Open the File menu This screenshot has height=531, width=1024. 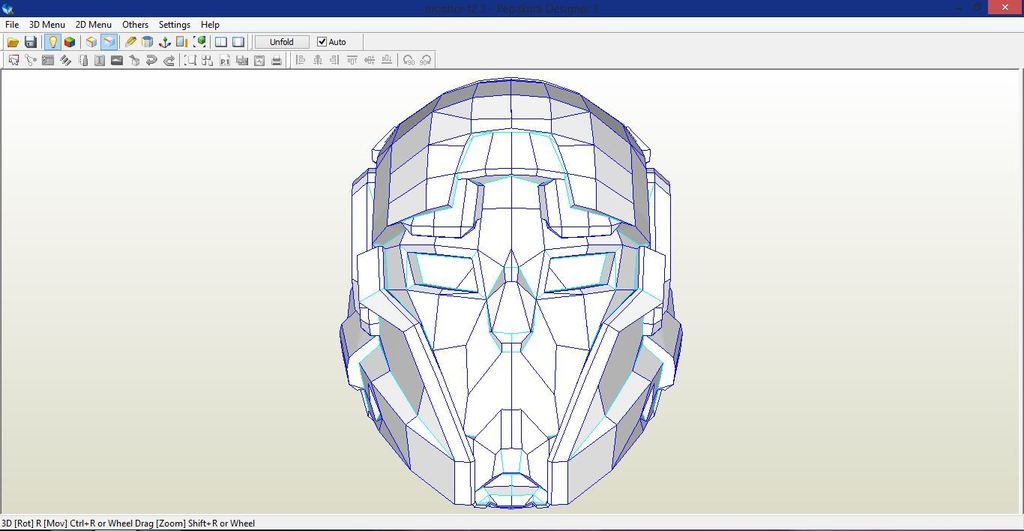tap(12, 24)
